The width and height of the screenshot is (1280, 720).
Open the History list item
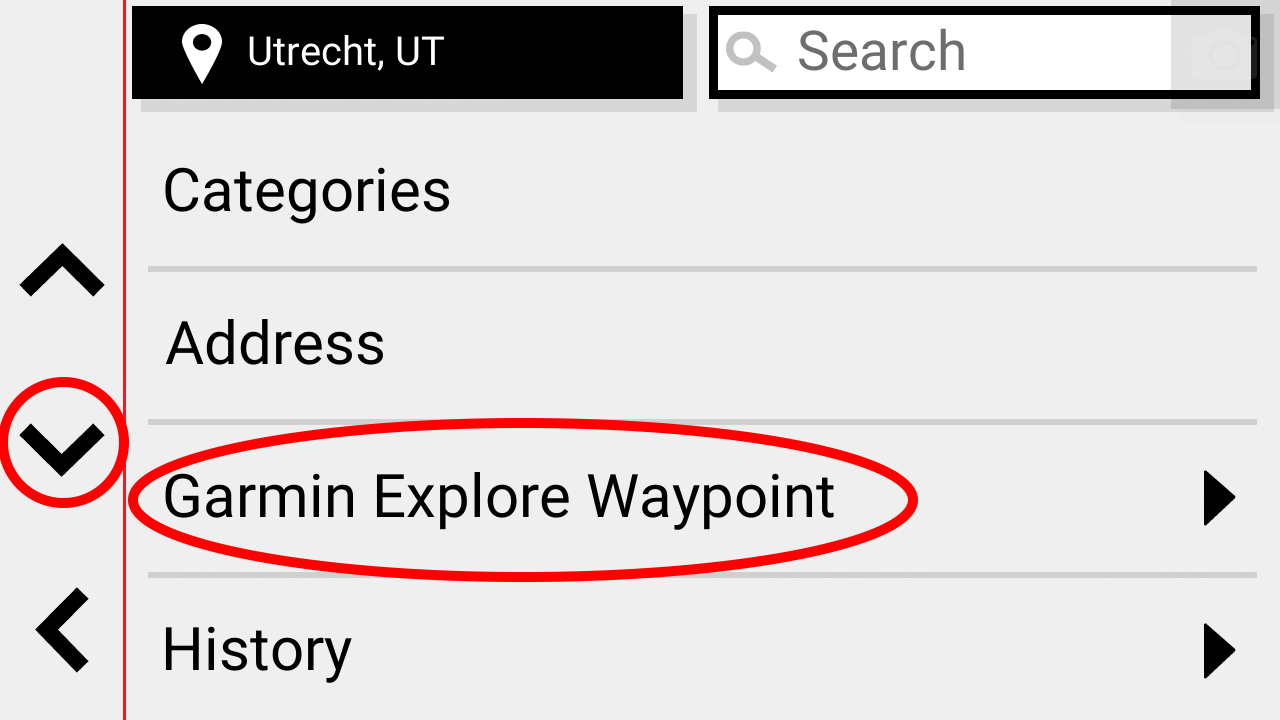click(x=702, y=649)
